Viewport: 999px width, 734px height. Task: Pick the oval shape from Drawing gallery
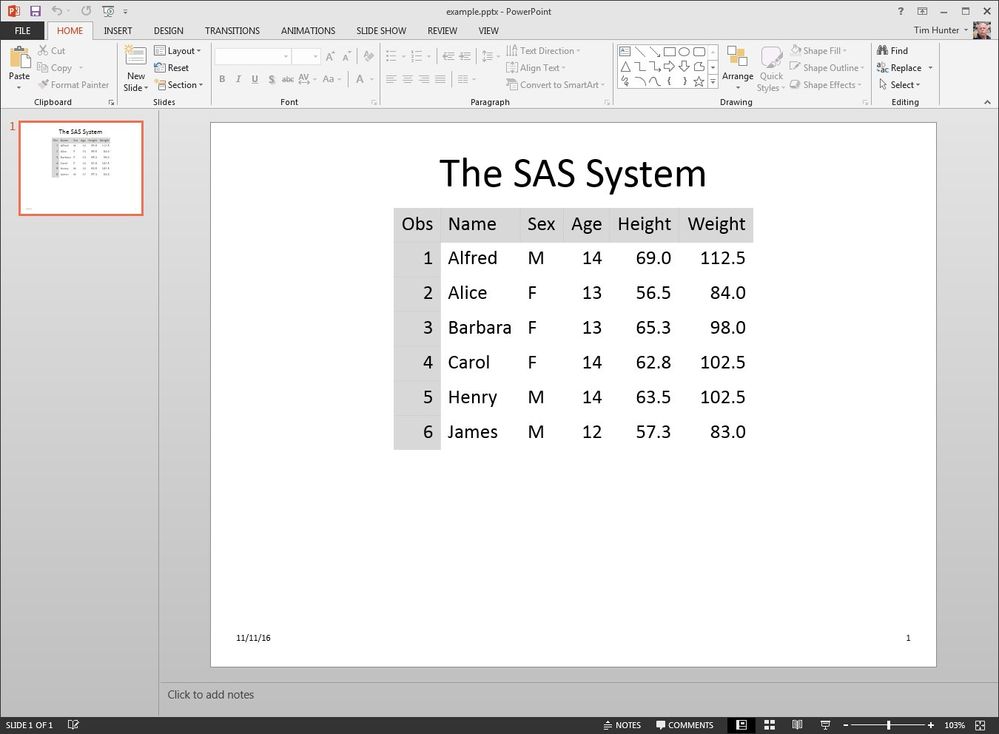point(684,52)
